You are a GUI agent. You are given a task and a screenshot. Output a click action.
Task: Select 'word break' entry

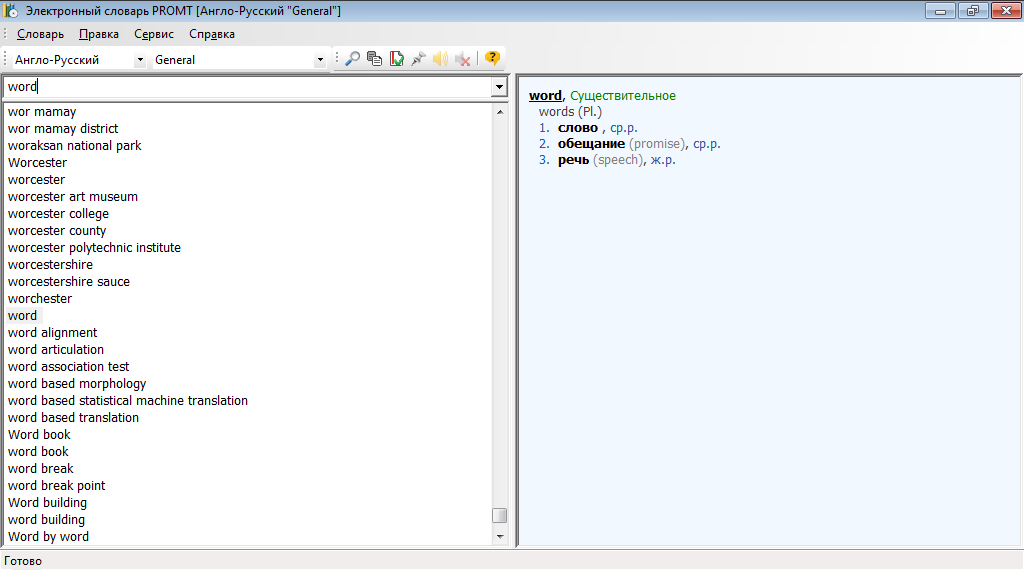point(40,468)
